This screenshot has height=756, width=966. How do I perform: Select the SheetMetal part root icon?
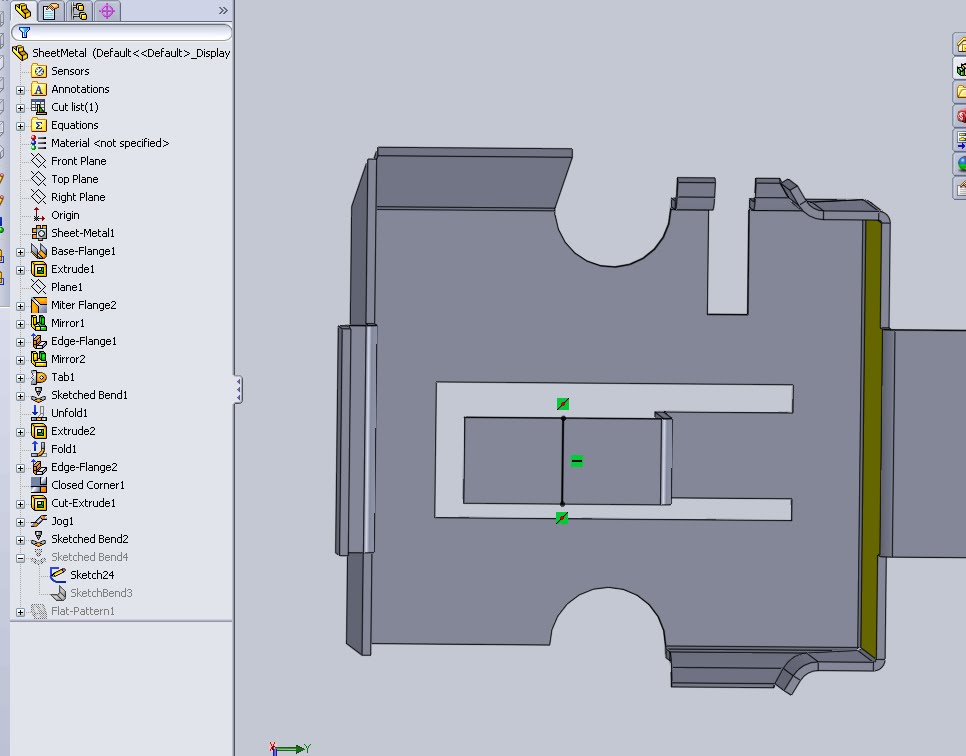click(x=20, y=53)
